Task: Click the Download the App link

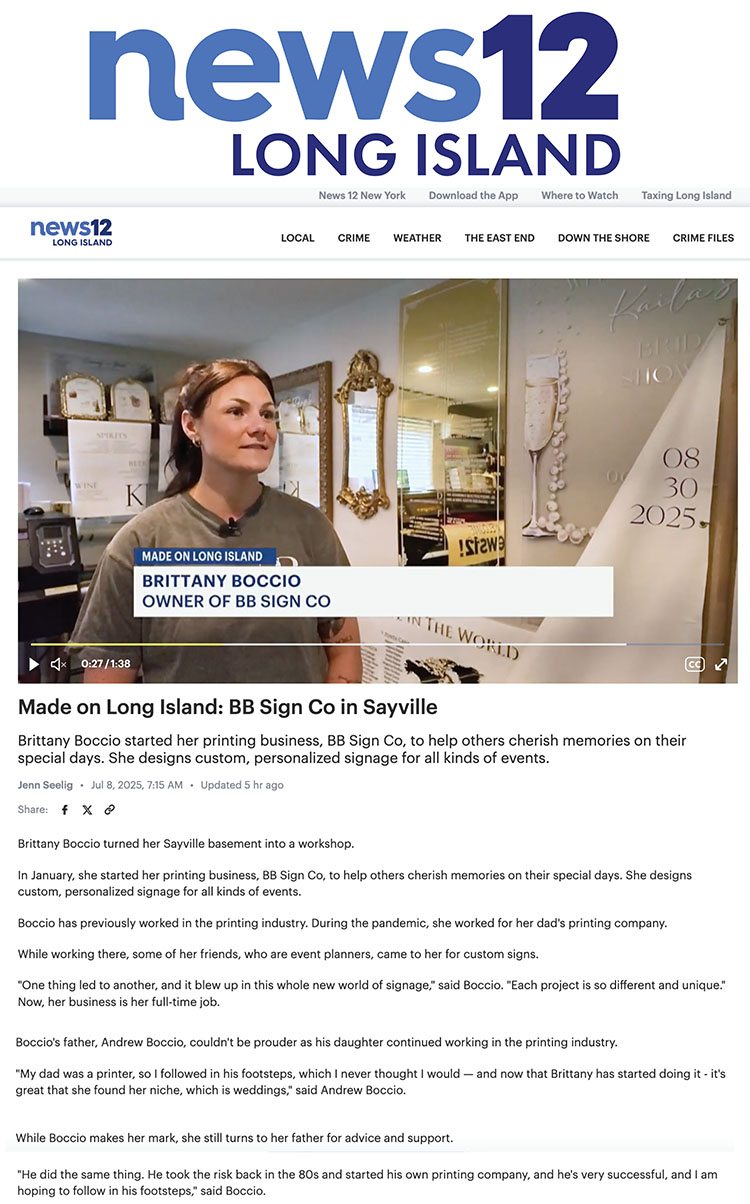Action: [x=473, y=196]
